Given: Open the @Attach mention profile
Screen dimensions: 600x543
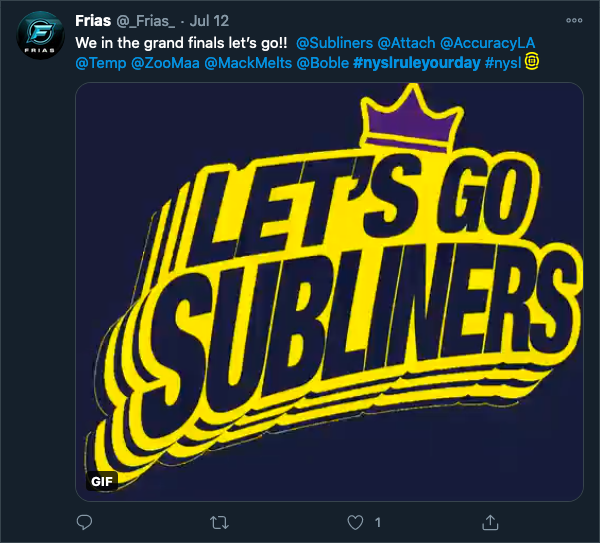Looking at the screenshot, I should 406,45.
